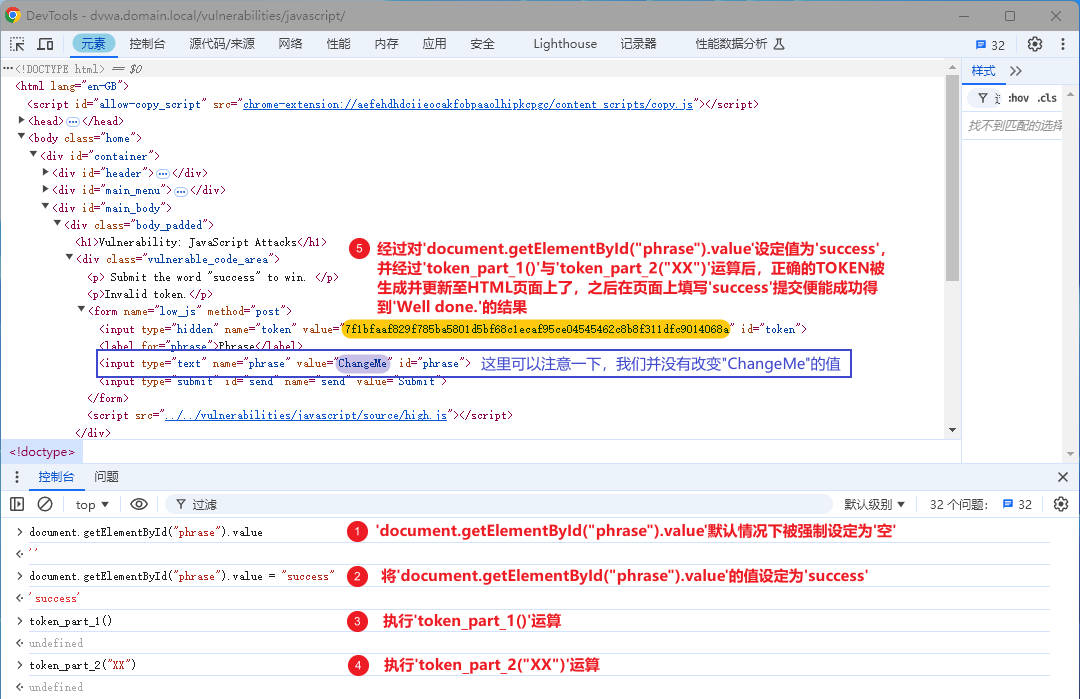Click the elements panel vertical scrollbar thumb
1080x699 pixels.
point(953,178)
